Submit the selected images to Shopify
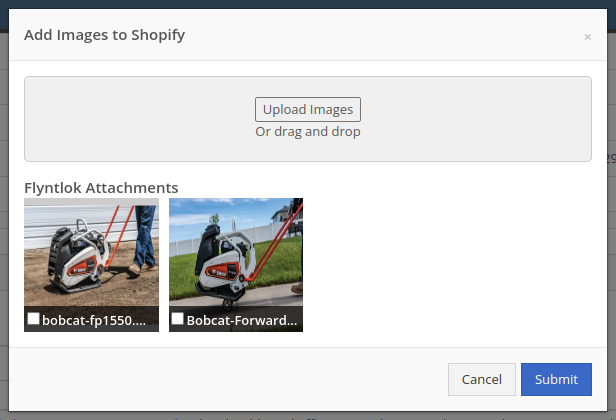This screenshot has width=616, height=420. [x=556, y=379]
